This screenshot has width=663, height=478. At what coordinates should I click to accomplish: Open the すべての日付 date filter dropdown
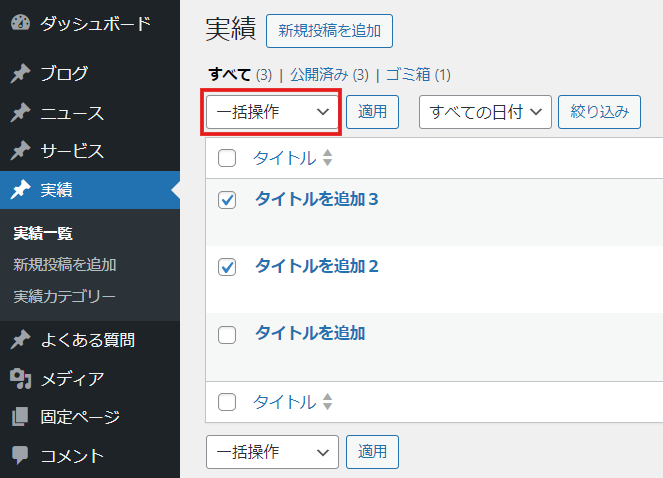pyautogui.click(x=485, y=112)
